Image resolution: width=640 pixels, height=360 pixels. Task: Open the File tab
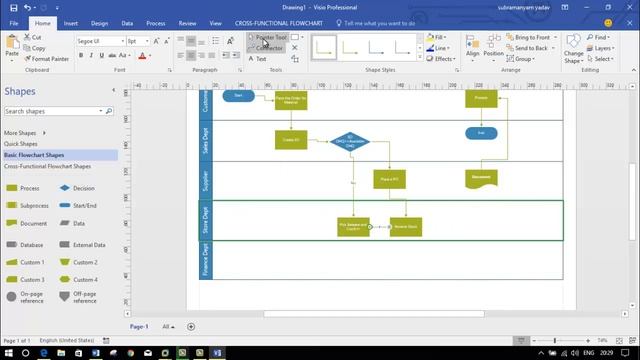(x=14, y=23)
